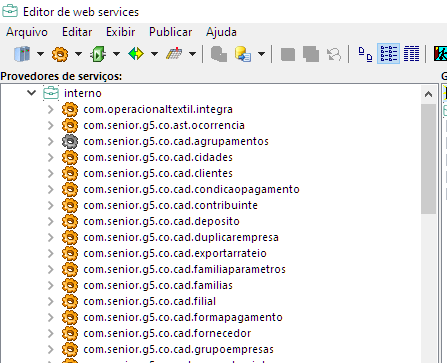Open the Editar menu
This screenshot has height=363, width=447.
coord(77,32)
